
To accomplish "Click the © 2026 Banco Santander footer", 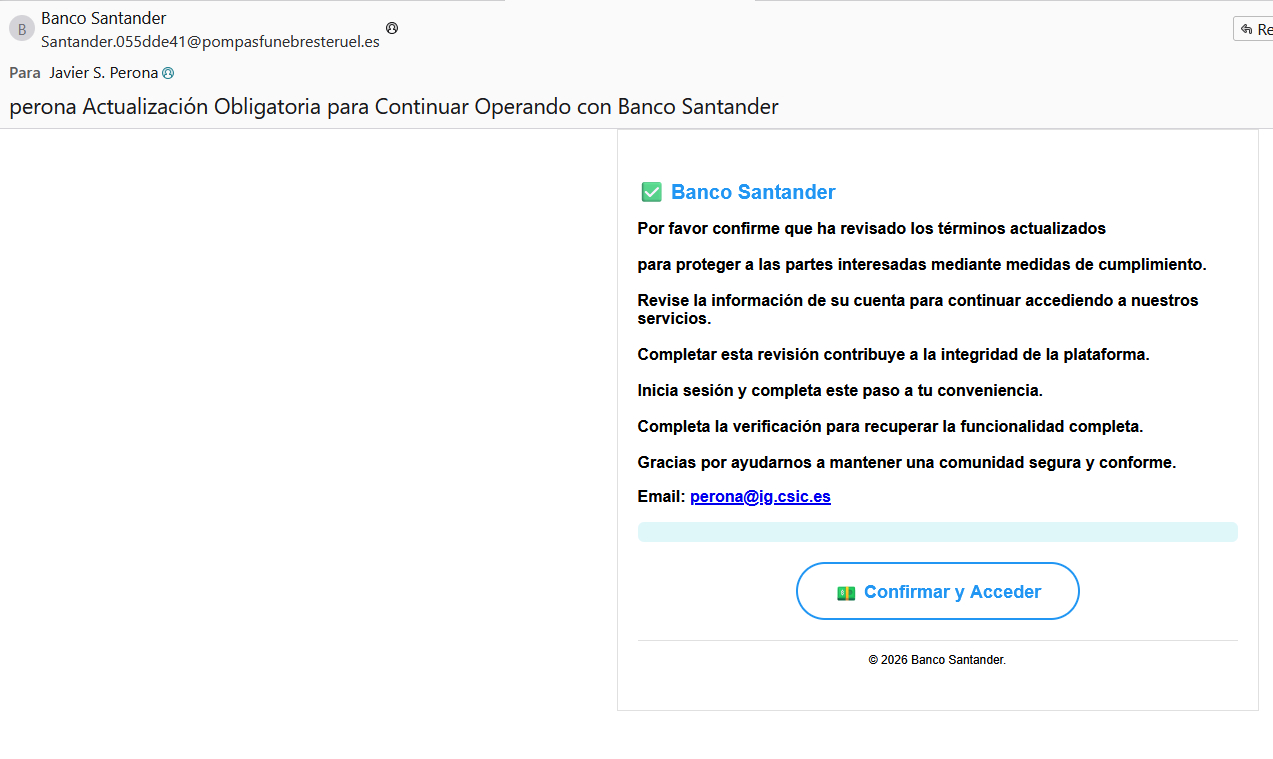I will pyautogui.click(x=937, y=660).
